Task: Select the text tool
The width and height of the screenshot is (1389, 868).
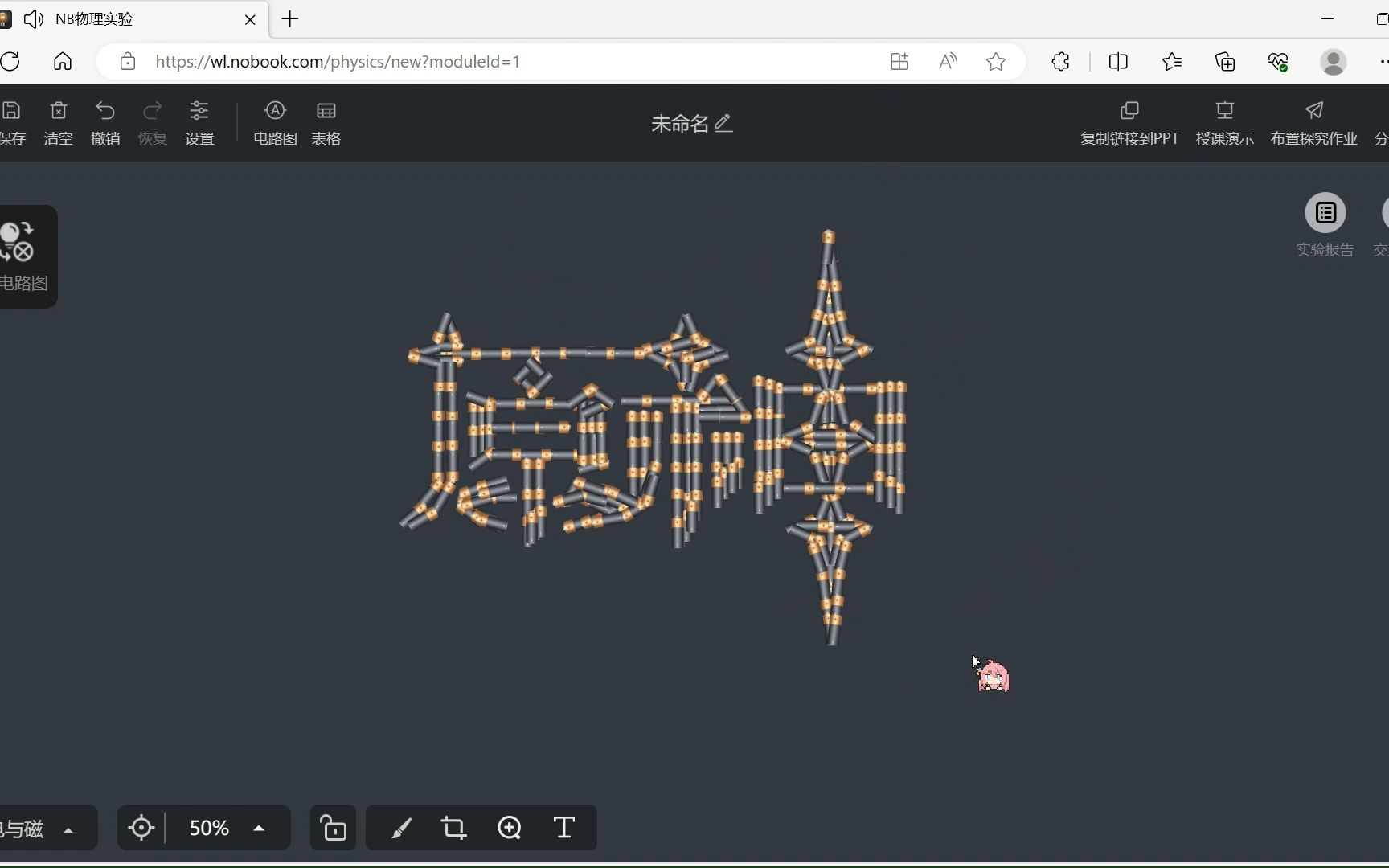Action: tap(563, 828)
